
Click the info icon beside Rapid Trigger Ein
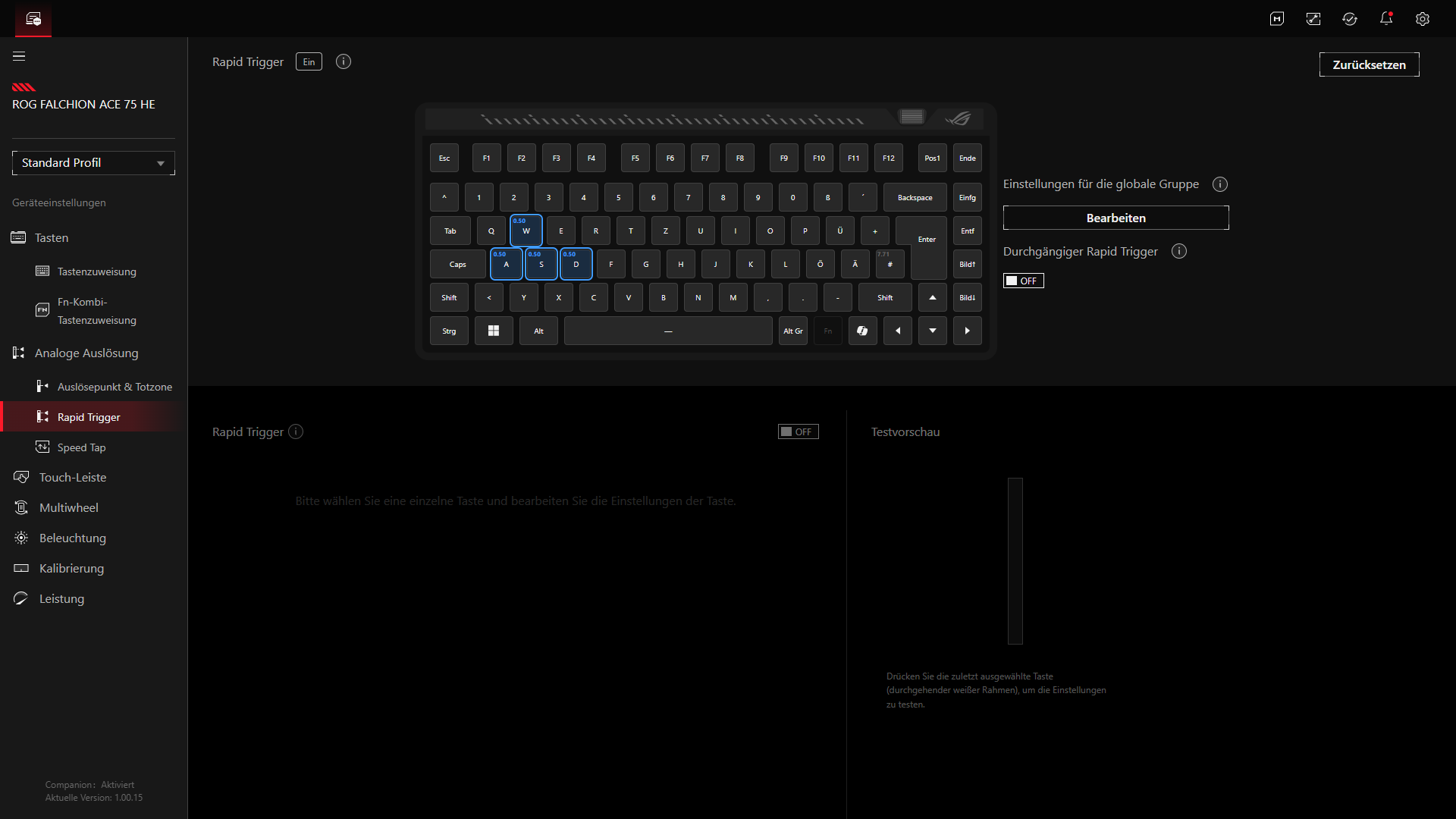coord(344,62)
